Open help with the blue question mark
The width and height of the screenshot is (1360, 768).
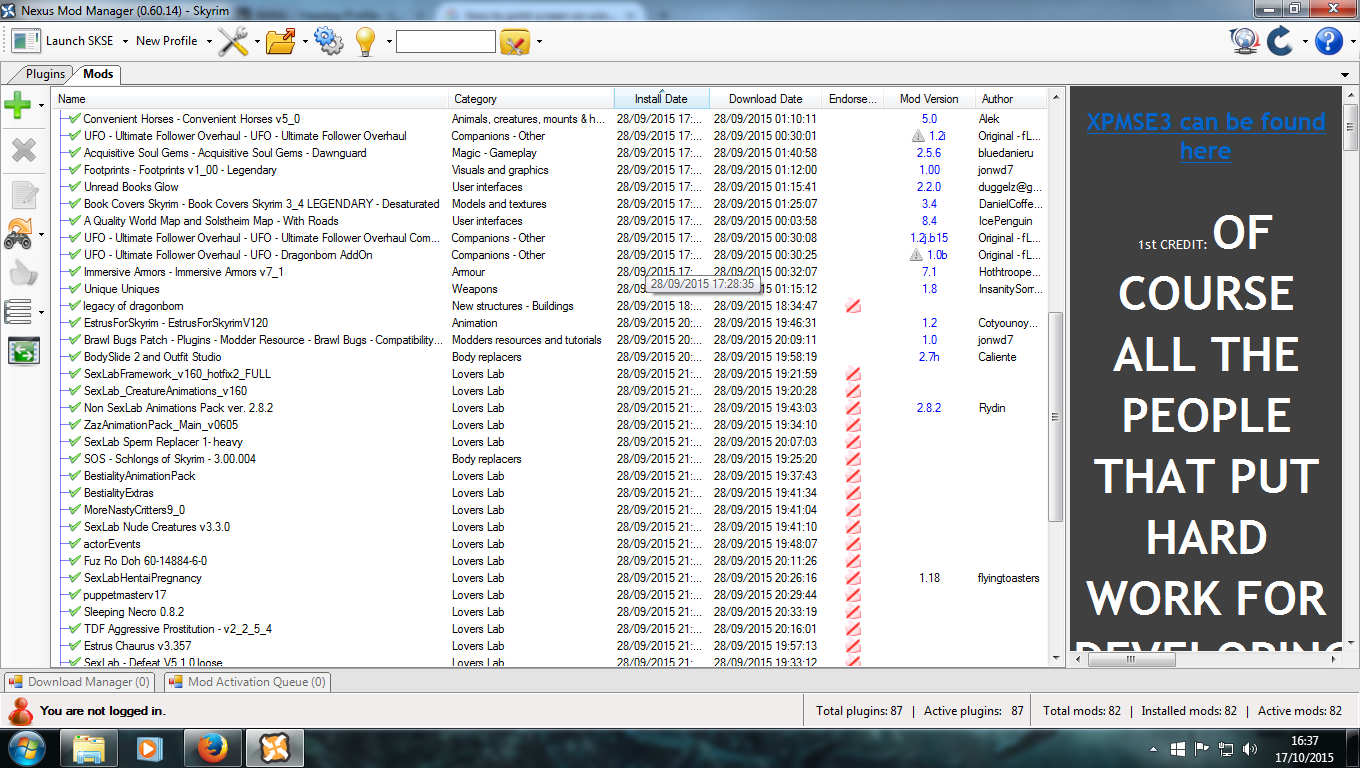point(1328,41)
